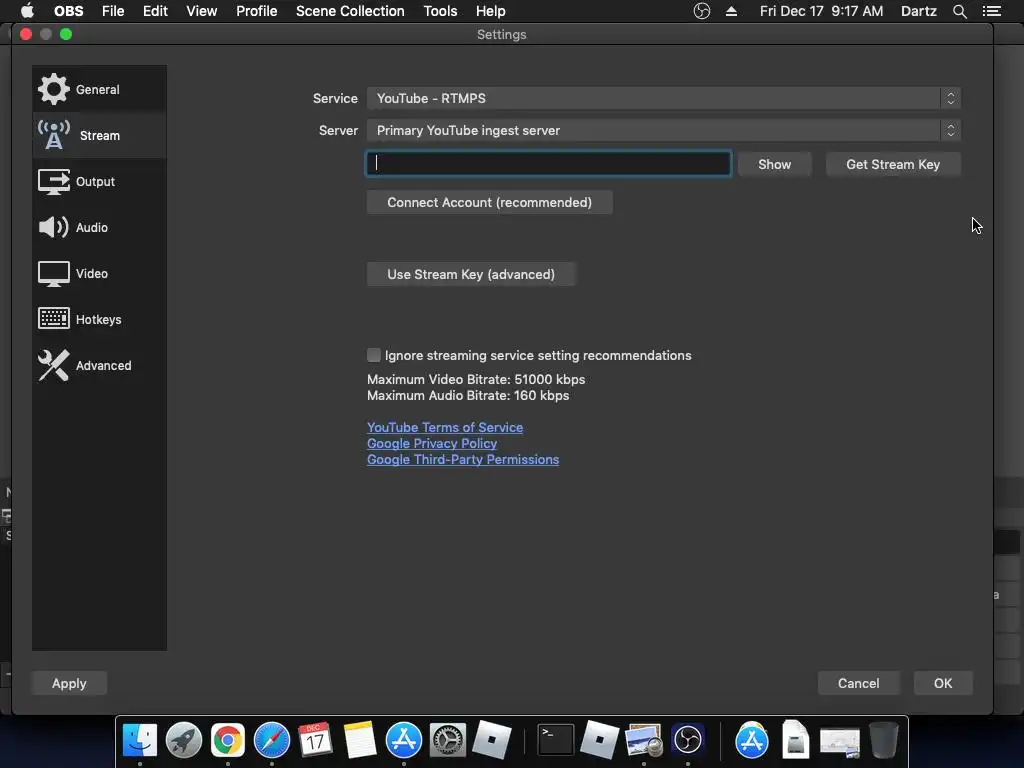Switch to OBS Studio in the Dock
Image resolution: width=1024 pixels, height=768 pixels.
click(688, 740)
